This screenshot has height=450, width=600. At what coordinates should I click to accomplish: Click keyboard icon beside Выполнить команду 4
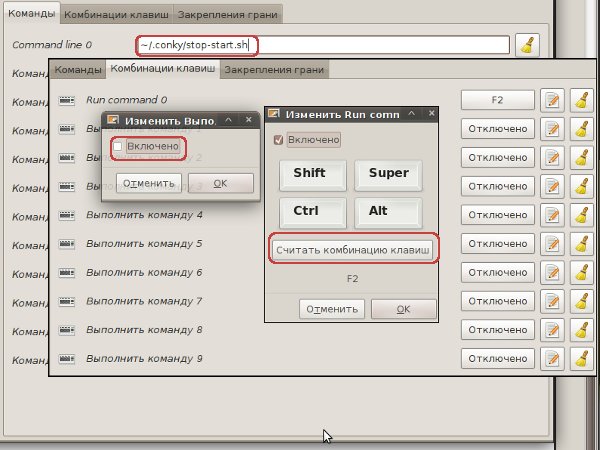(67, 215)
